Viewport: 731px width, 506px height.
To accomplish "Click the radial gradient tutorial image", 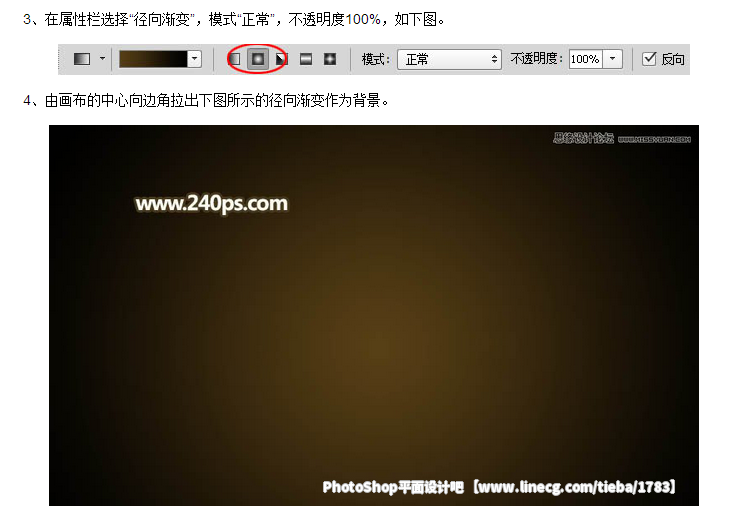I will pos(374,315).
